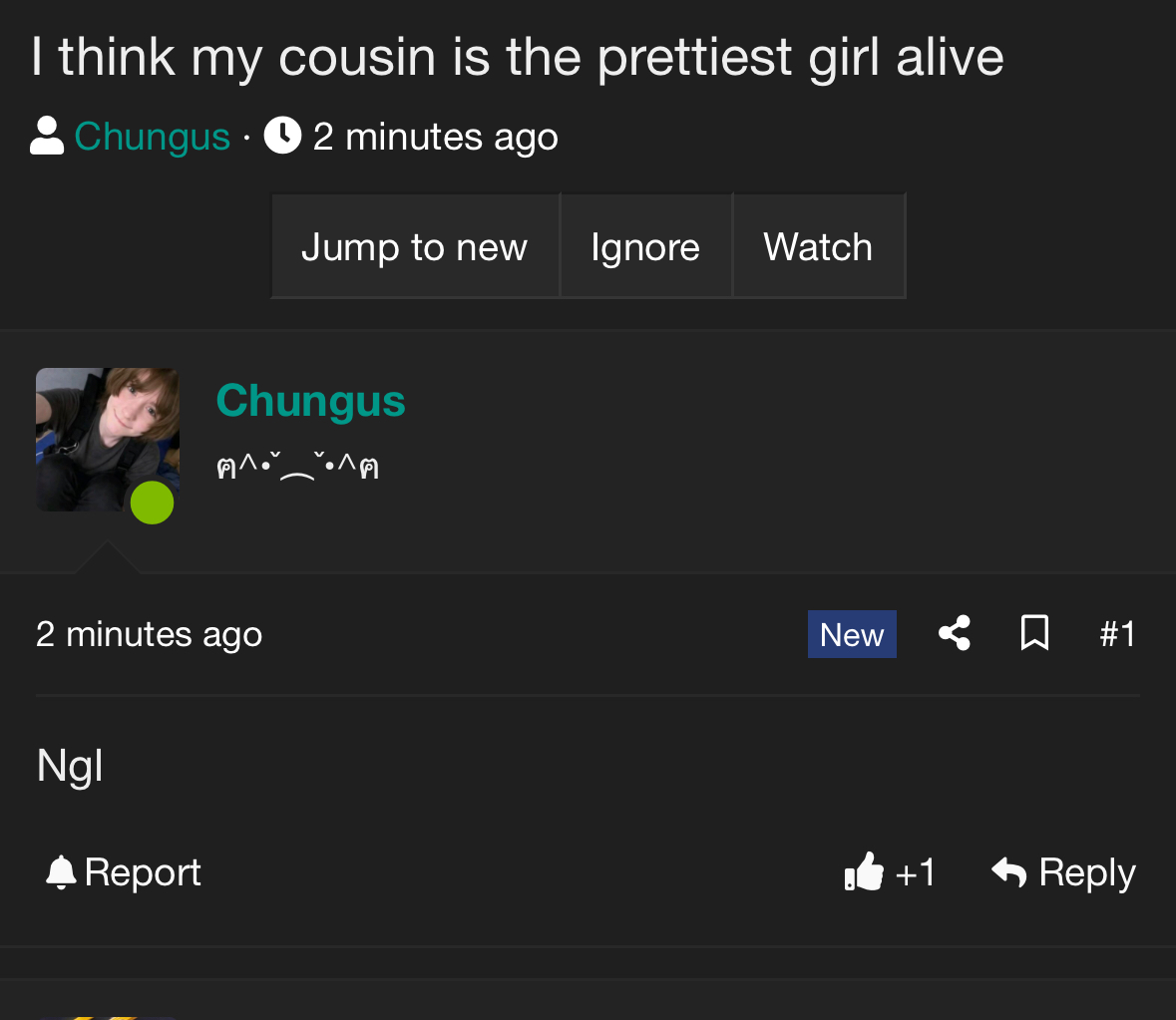
Task: Report the post via Report link
Action: [143, 872]
